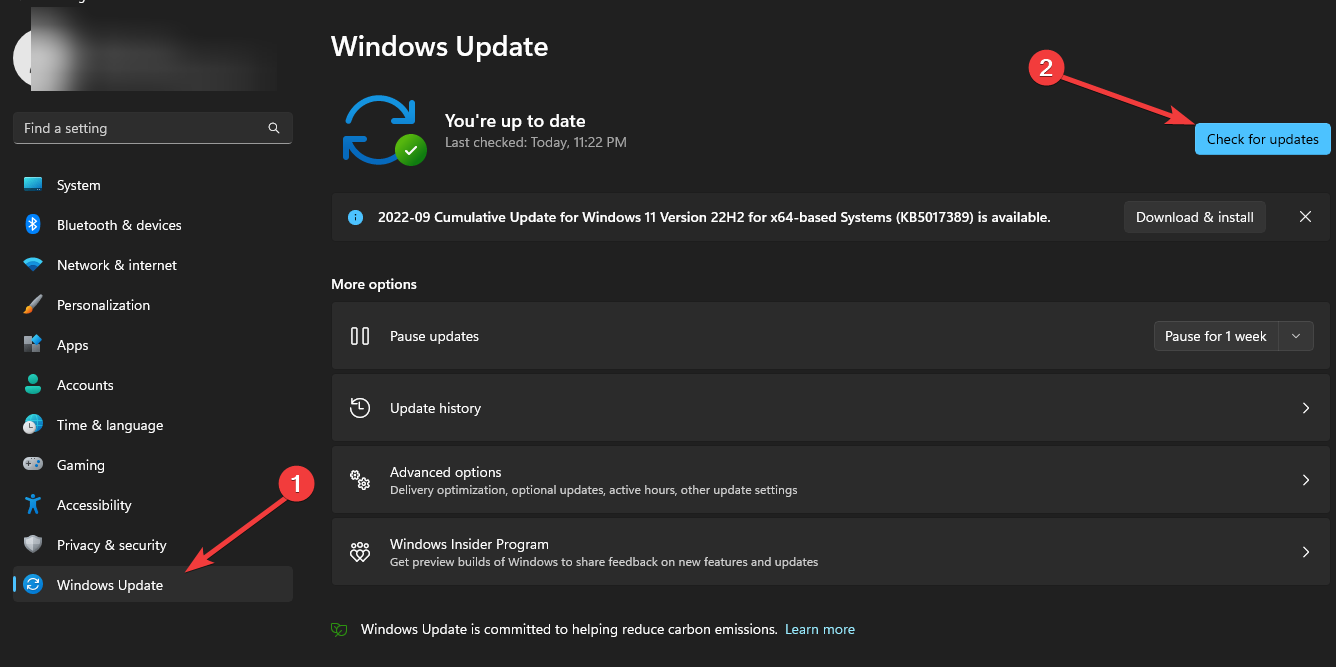Click the "More options" heading
Screen dimensions: 1336x667
point(374,284)
